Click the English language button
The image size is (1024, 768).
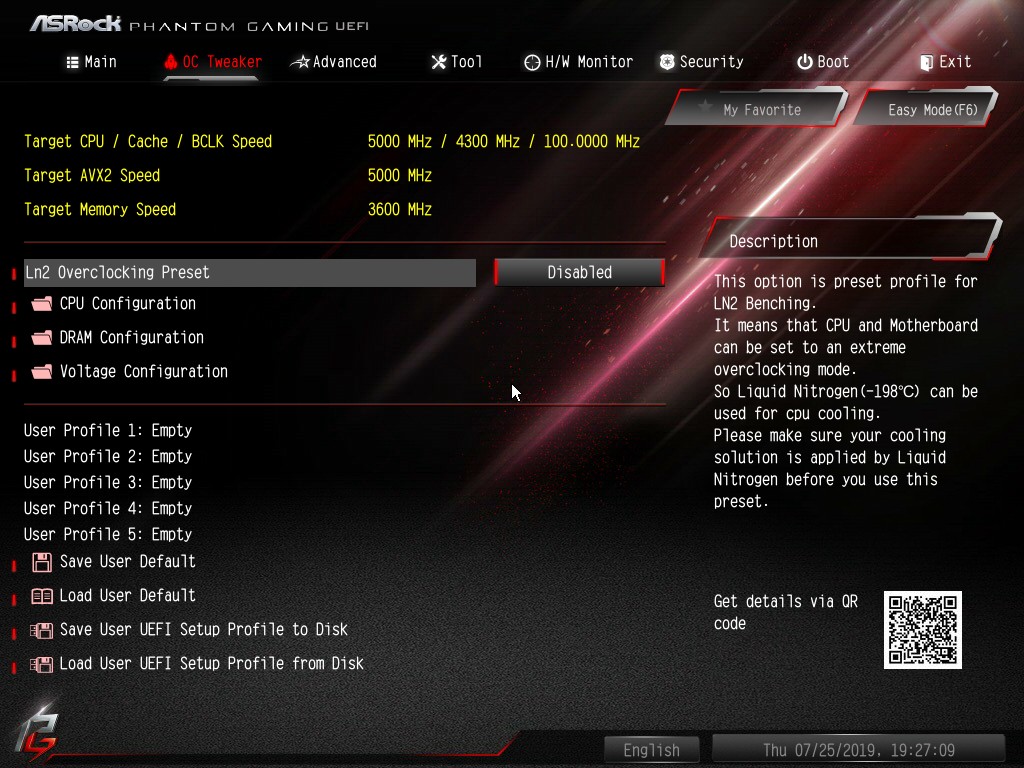[x=651, y=750]
